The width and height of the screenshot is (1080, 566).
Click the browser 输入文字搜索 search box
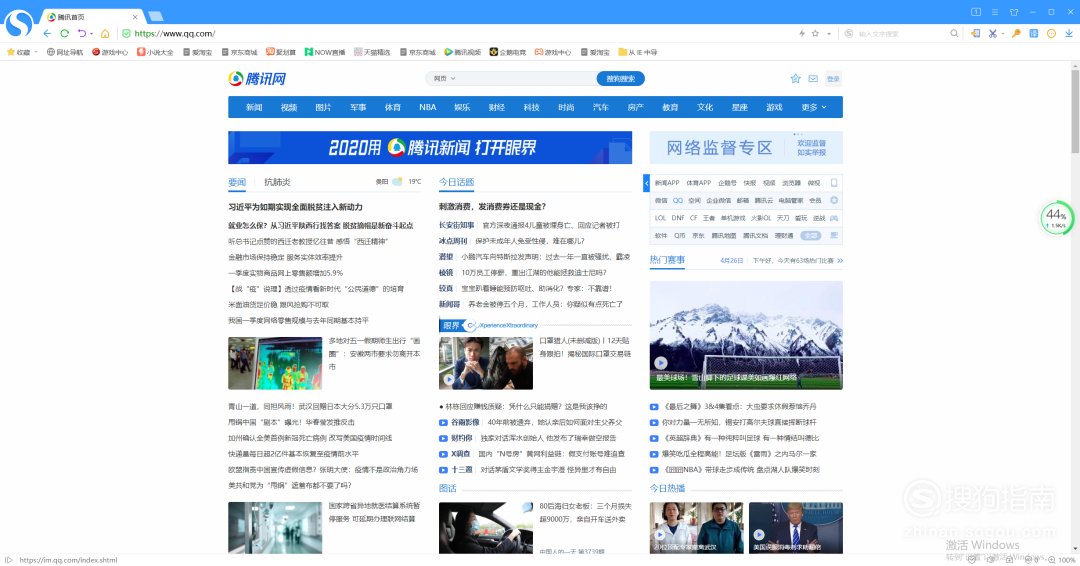[x=901, y=33]
